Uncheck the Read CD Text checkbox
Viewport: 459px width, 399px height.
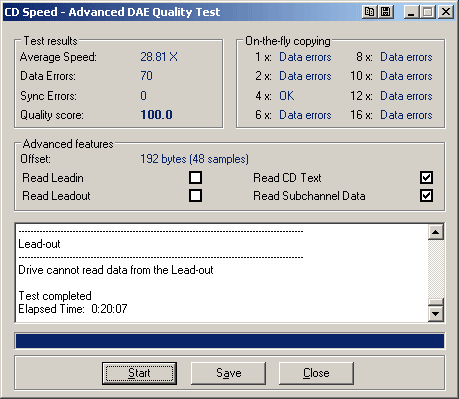[426, 178]
